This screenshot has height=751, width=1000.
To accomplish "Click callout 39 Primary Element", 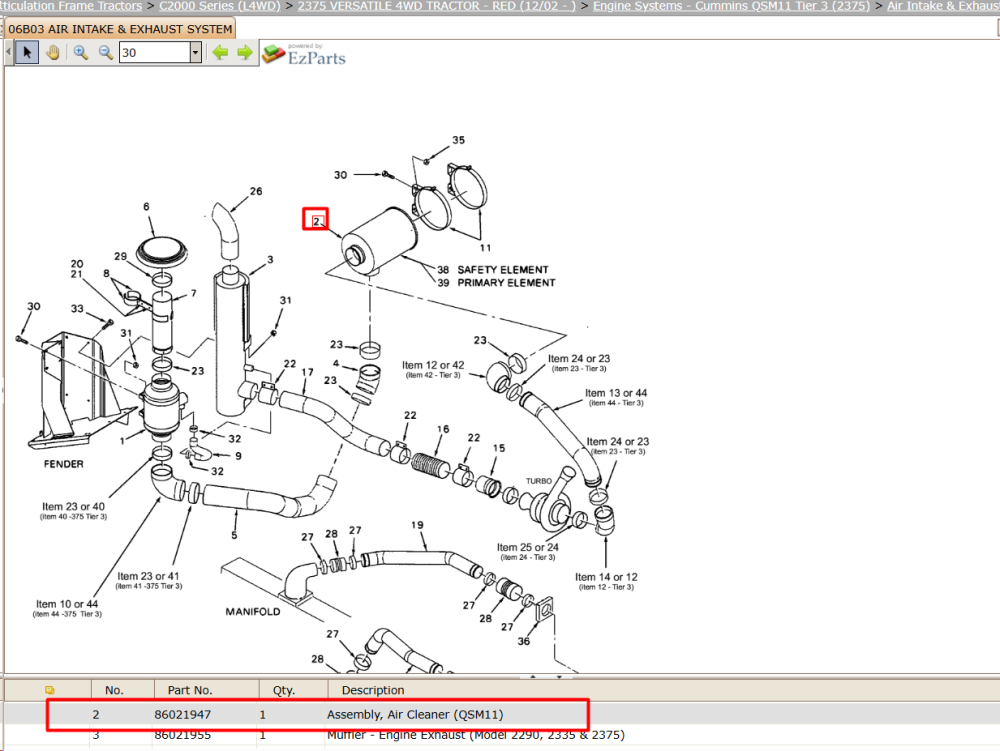I will [443, 282].
